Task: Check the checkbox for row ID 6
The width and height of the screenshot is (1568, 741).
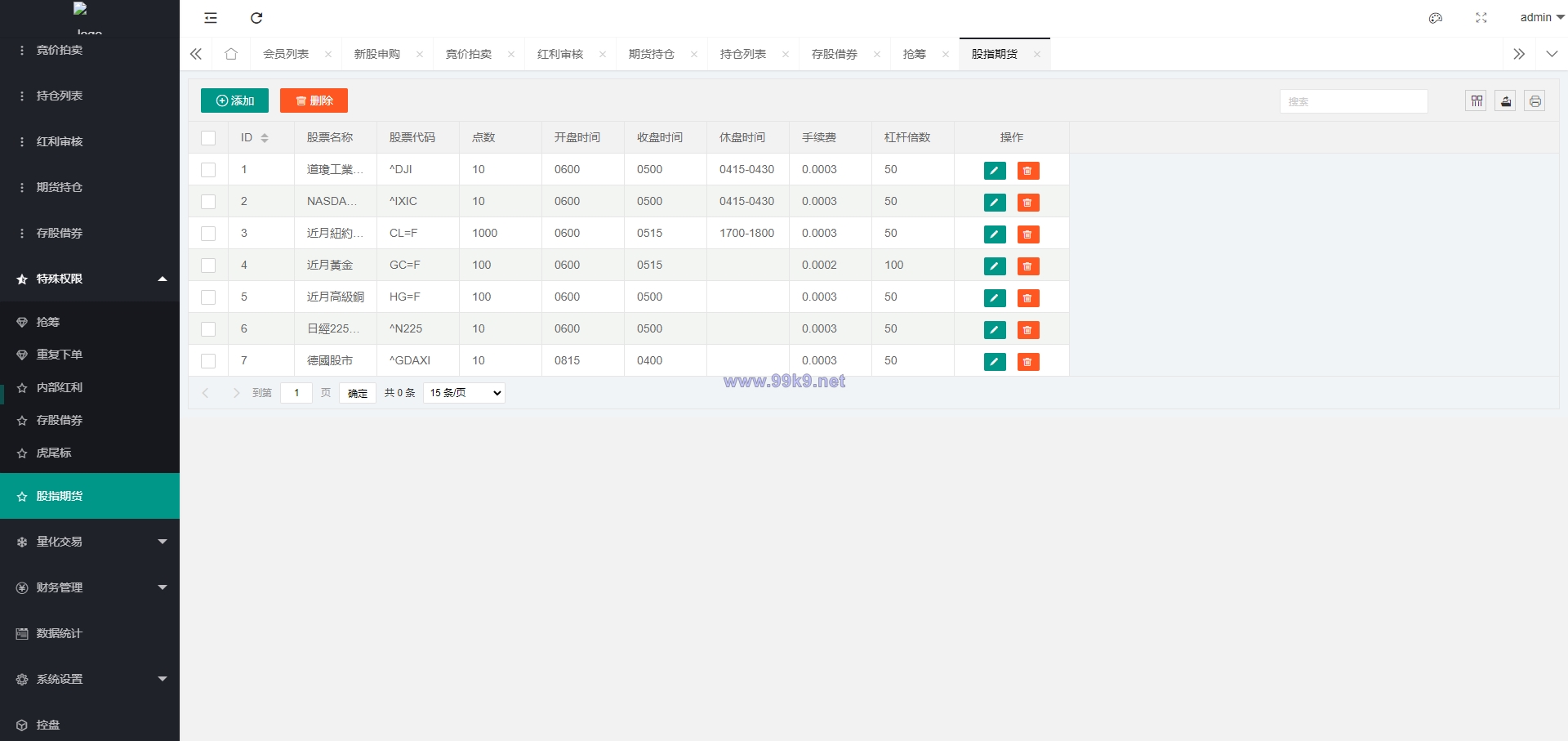Action: [x=208, y=329]
